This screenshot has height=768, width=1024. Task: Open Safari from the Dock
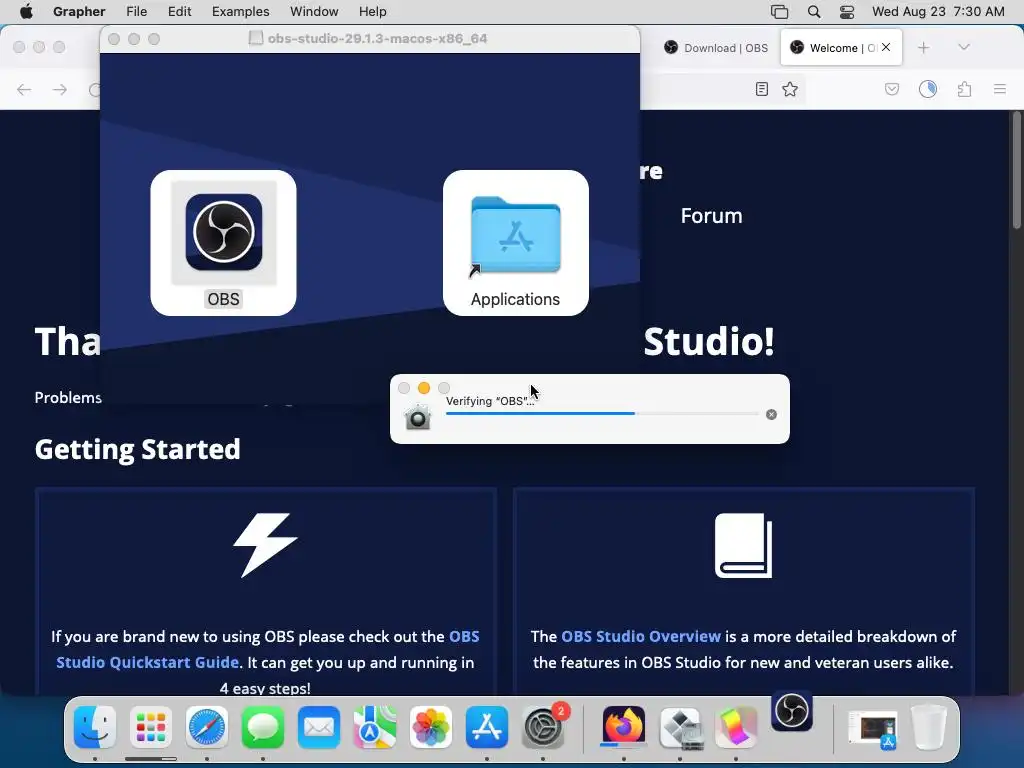(x=207, y=727)
